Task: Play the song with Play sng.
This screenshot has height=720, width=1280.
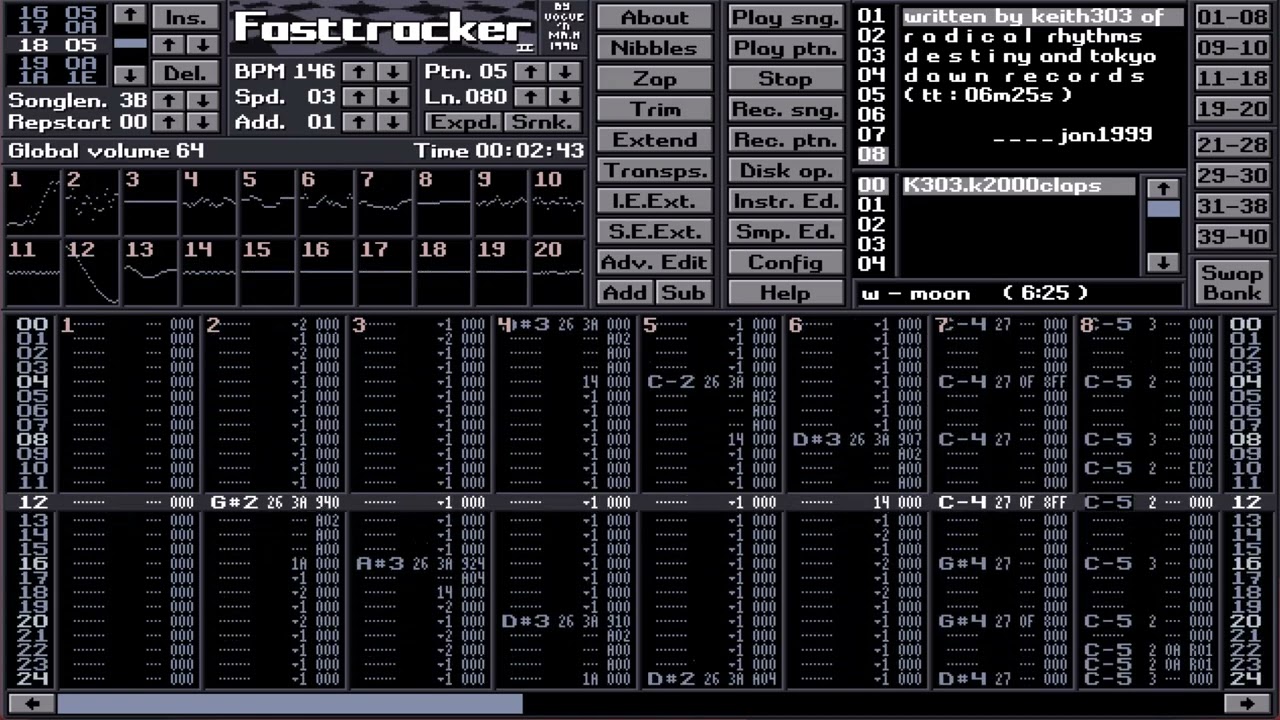Action: pos(785,17)
